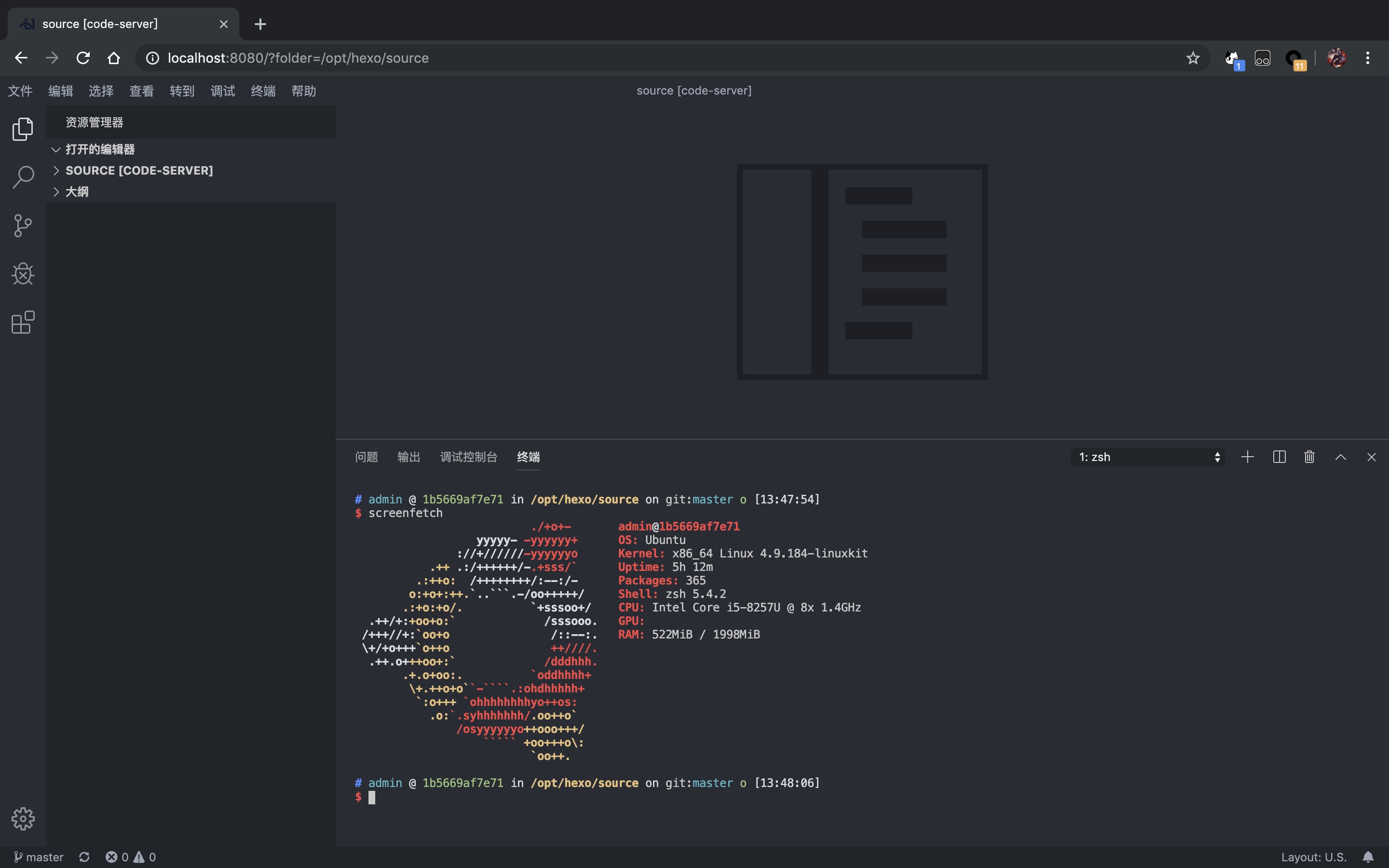Click the new terminal plus icon
The image size is (1389, 868).
1247,457
